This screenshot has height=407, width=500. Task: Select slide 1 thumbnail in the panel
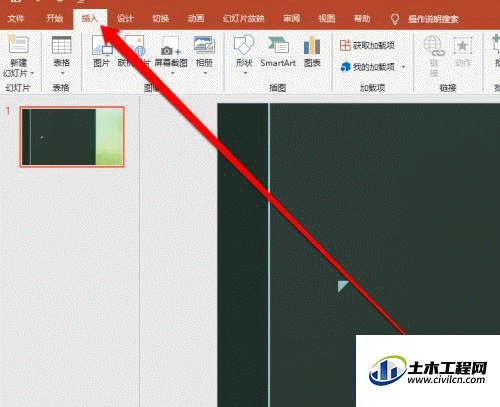pyautogui.click(x=72, y=137)
